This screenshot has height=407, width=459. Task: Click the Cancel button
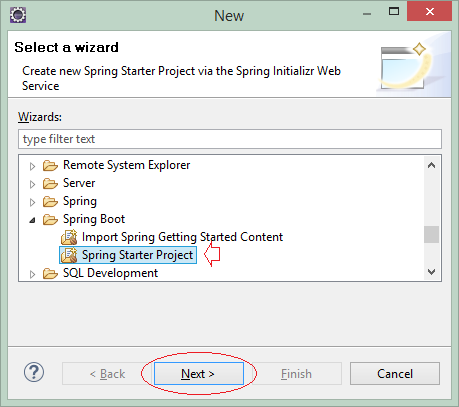[x=395, y=374]
